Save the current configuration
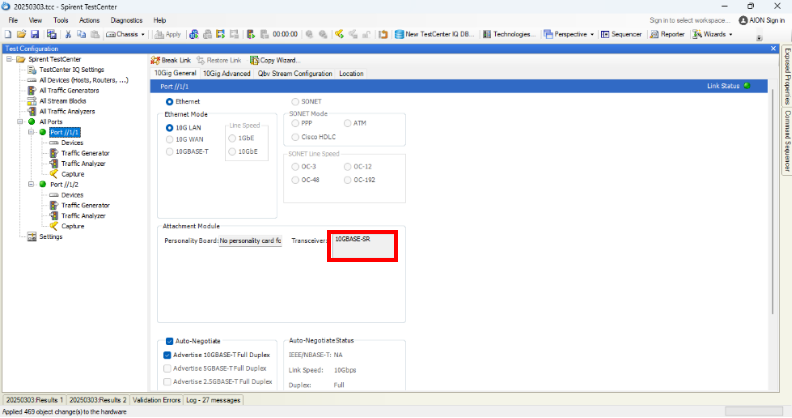Image resolution: width=792 pixels, height=418 pixels. (35, 34)
